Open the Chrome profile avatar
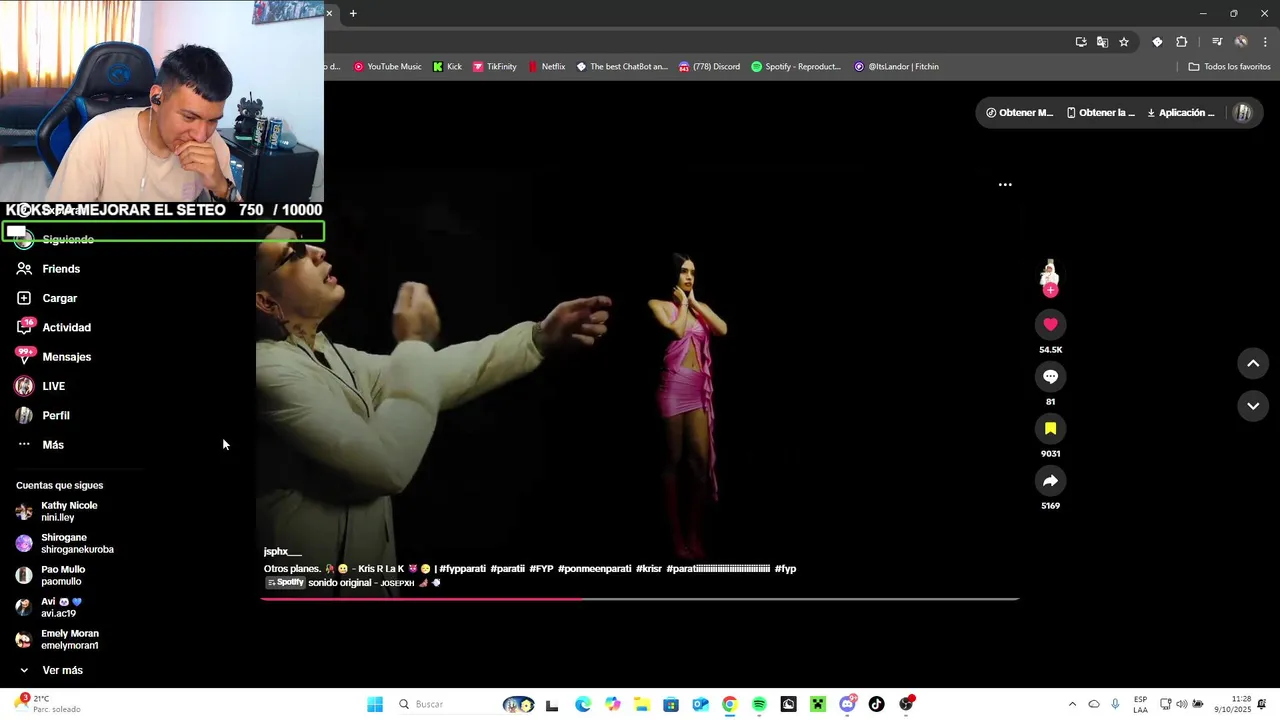The image size is (1280, 720). pos(1241,42)
